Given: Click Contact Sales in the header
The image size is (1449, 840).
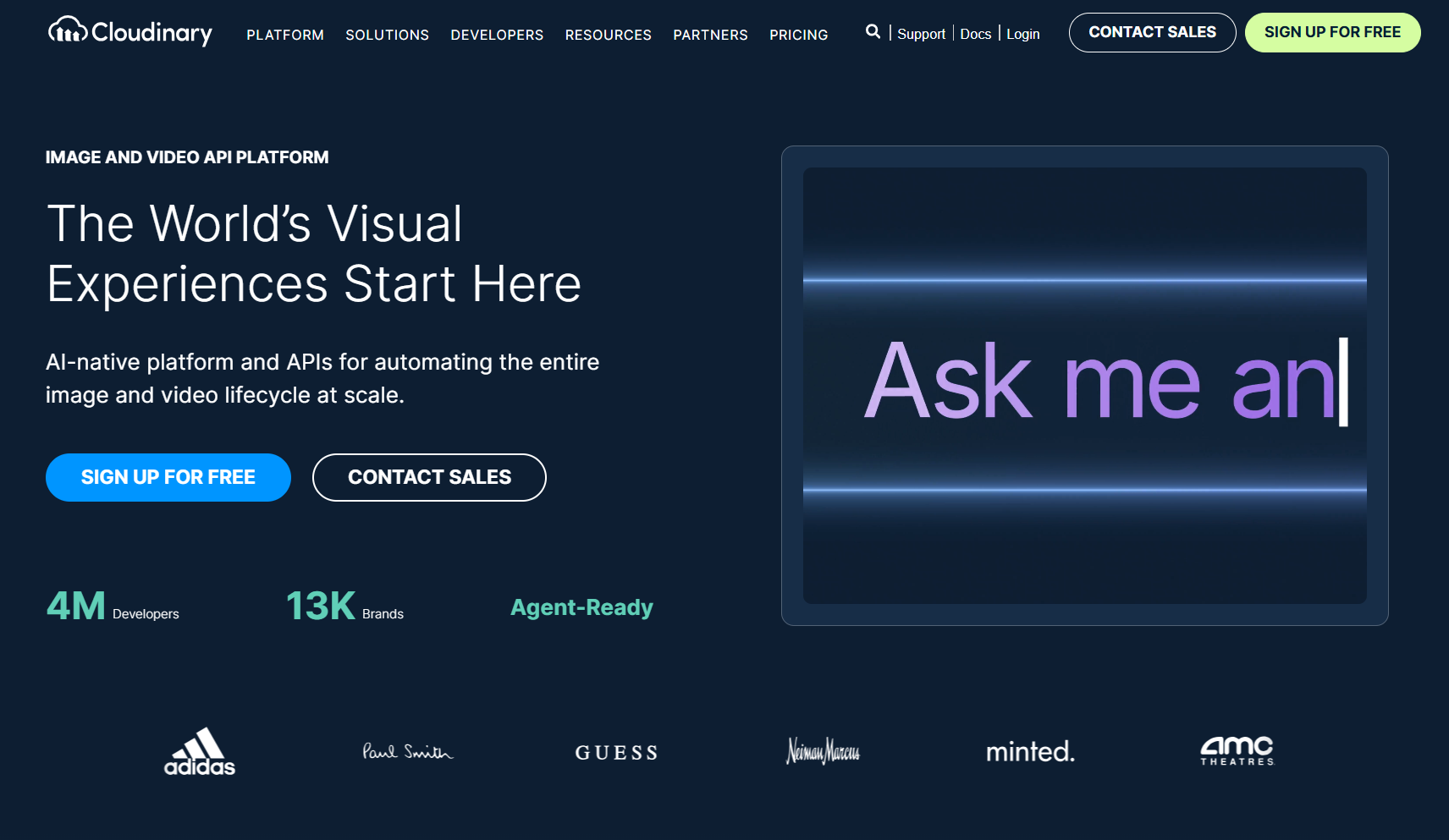Looking at the screenshot, I should pyautogui.click(x=1152, y=32).
